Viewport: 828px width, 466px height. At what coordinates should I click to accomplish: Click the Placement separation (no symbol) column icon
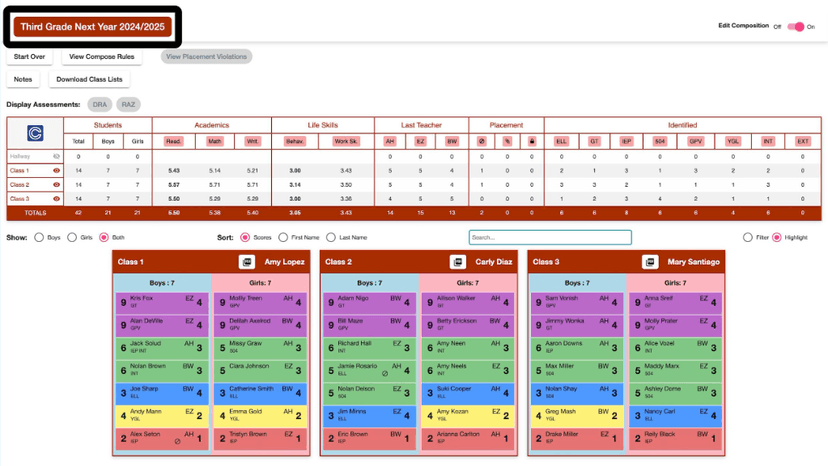point(481,141)
